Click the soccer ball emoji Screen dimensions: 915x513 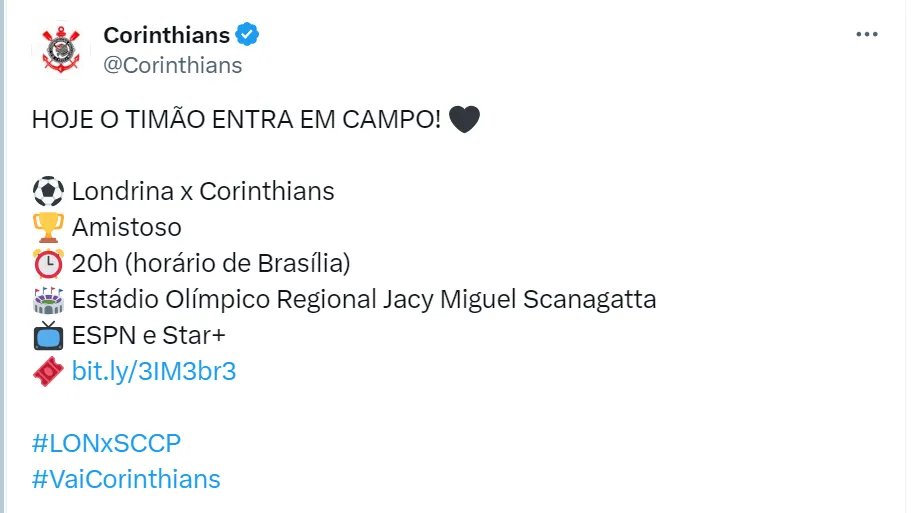tap(48, 191)
